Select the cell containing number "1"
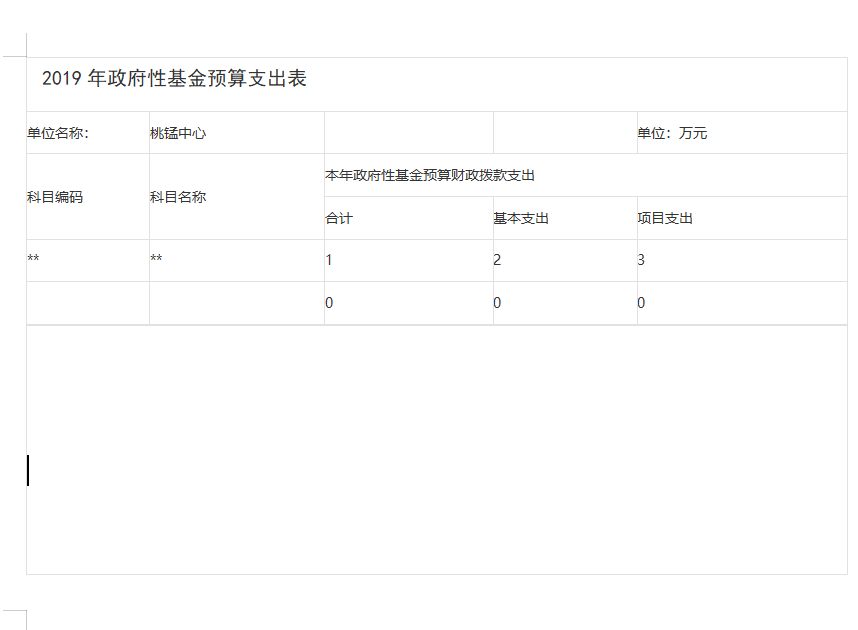 [329, 260]
